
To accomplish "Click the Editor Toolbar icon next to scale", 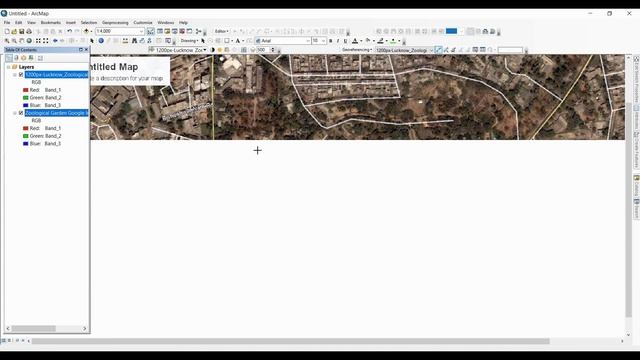I will tap(151, 31).
